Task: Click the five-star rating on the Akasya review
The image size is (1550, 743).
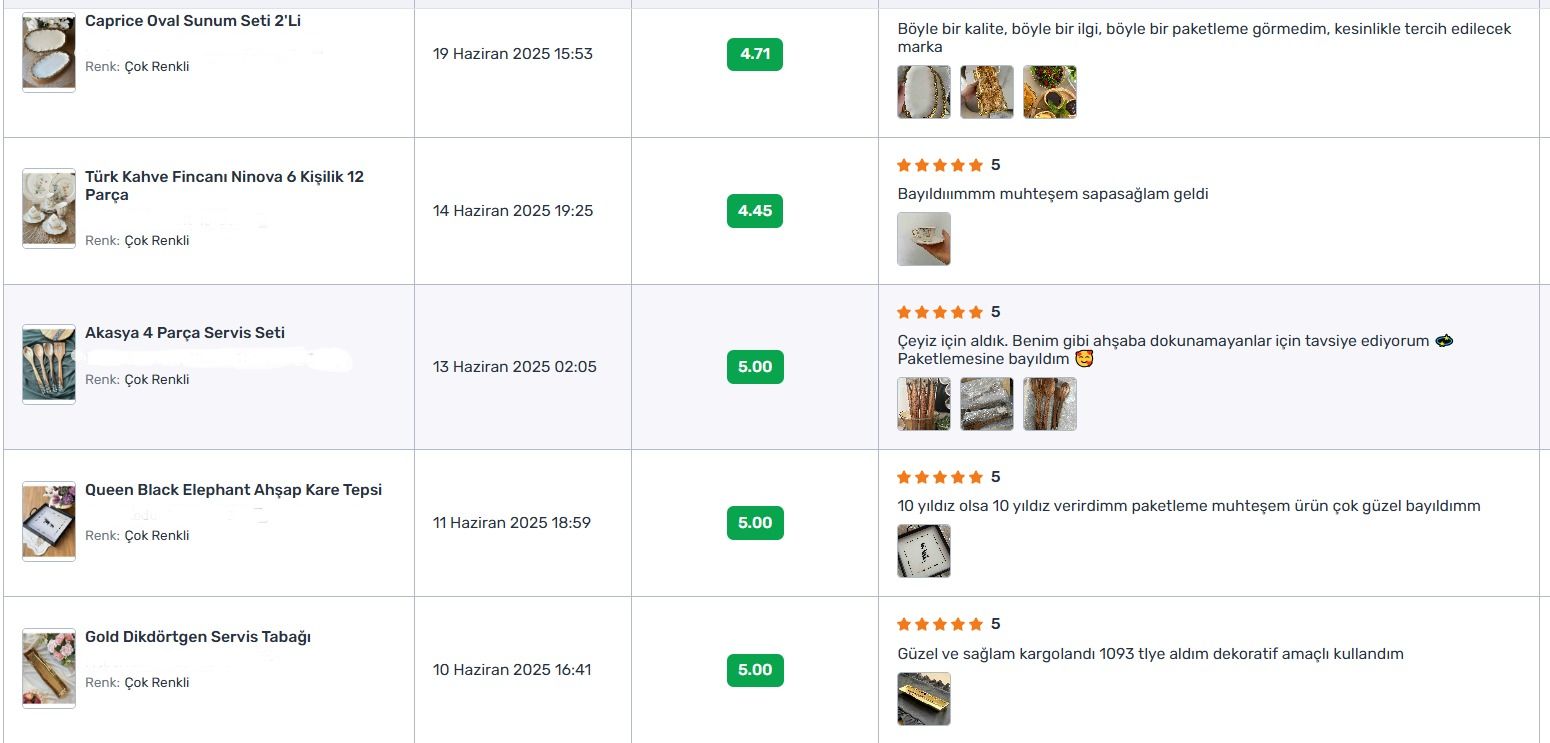Action: pyautogui.click(x=940, y=312)
